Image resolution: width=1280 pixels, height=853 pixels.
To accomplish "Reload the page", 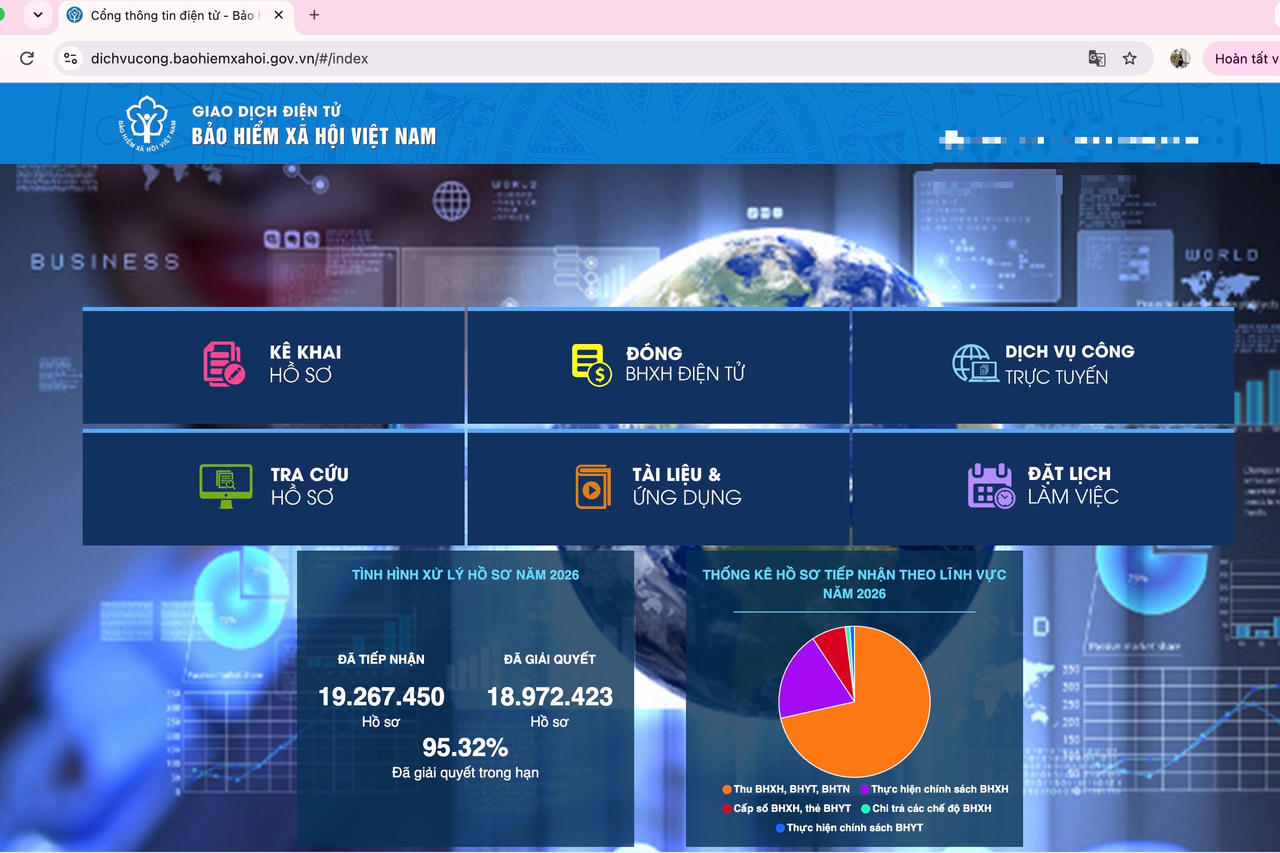I will [x=27, y=59].
